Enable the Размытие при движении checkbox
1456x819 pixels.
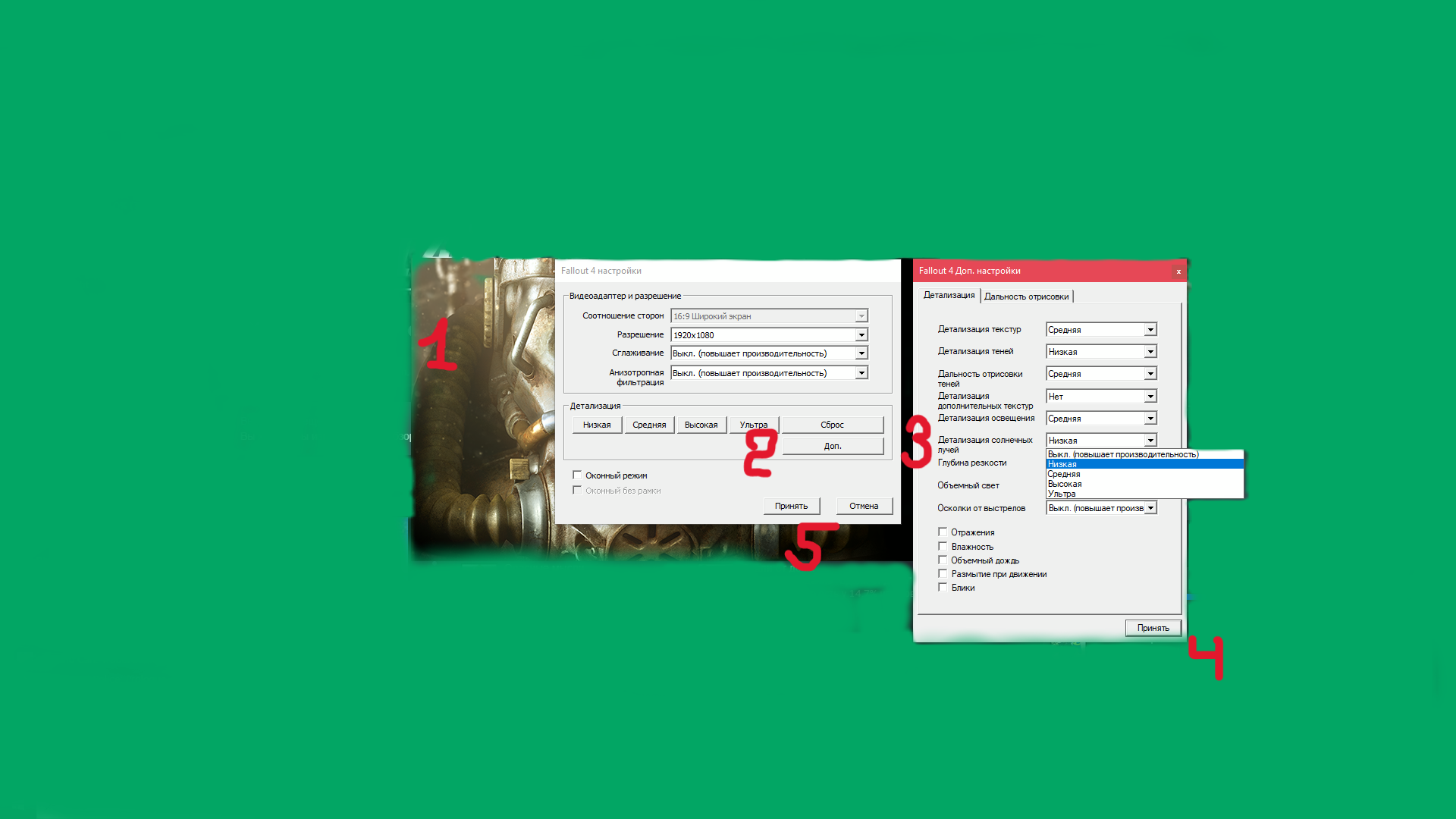coord(943,573)
